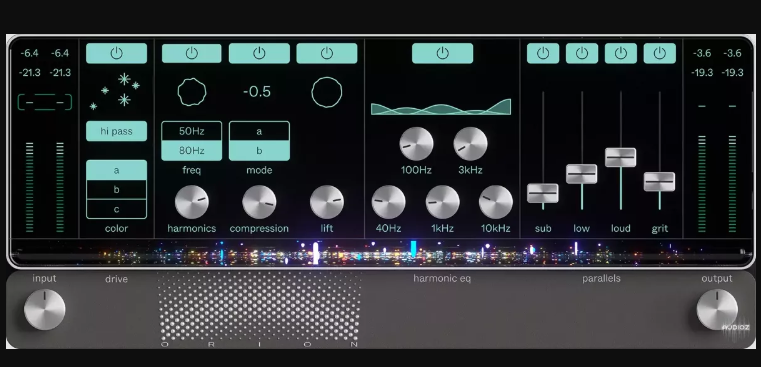761x367 pixels.
Task: Select the 80Hz freq option
Action: (192, 150)
